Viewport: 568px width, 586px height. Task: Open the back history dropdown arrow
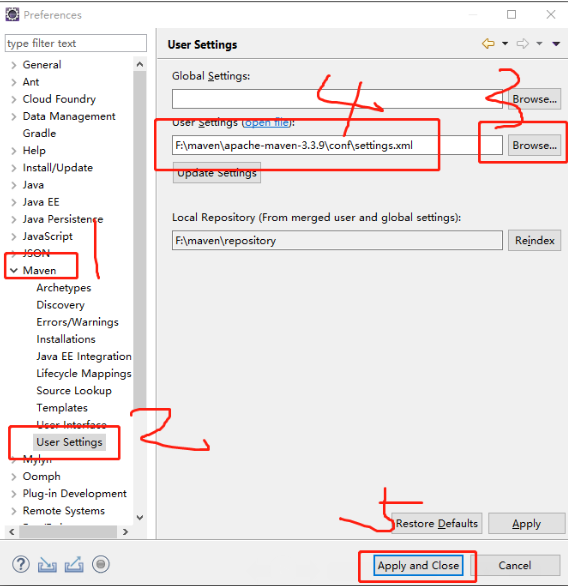(x=505, y=44)
